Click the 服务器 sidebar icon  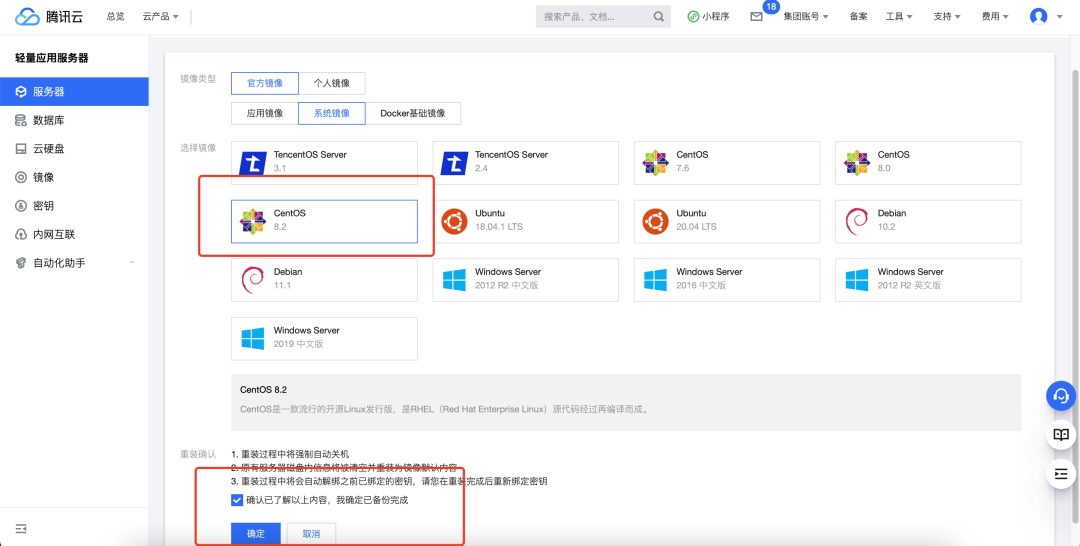[21, 92]
